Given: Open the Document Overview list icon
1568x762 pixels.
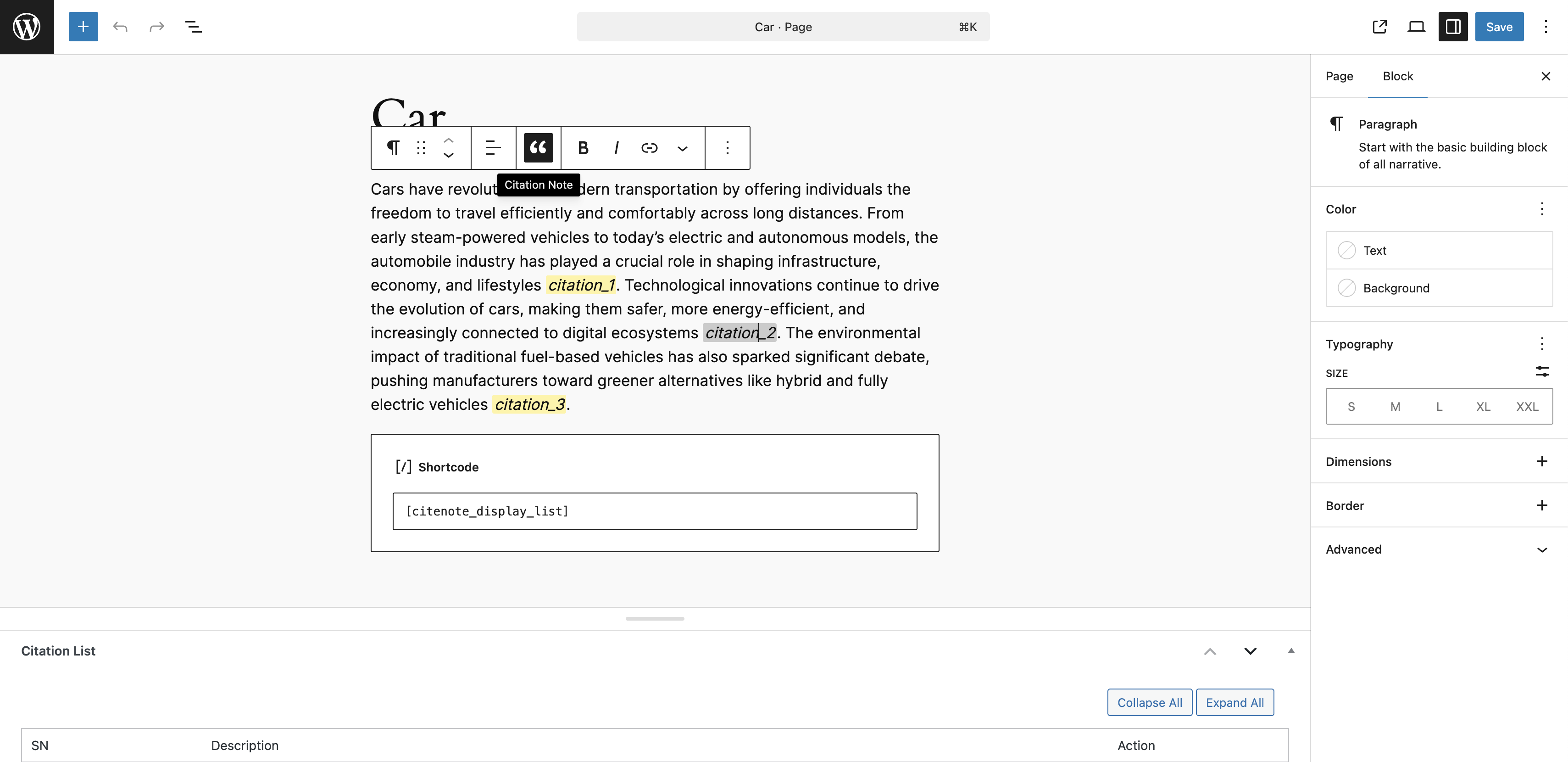Looking at the screenshot, I should tap(194, 27).
